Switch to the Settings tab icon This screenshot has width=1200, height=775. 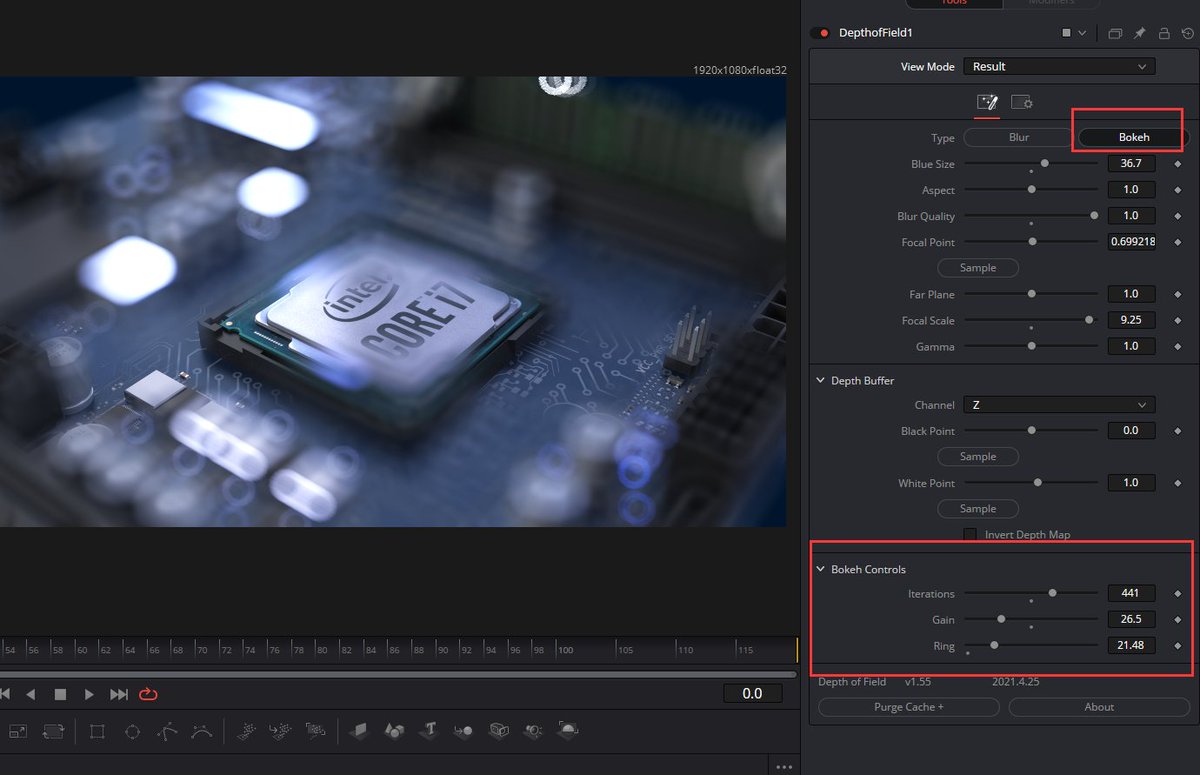click(x=1022, y=102)
